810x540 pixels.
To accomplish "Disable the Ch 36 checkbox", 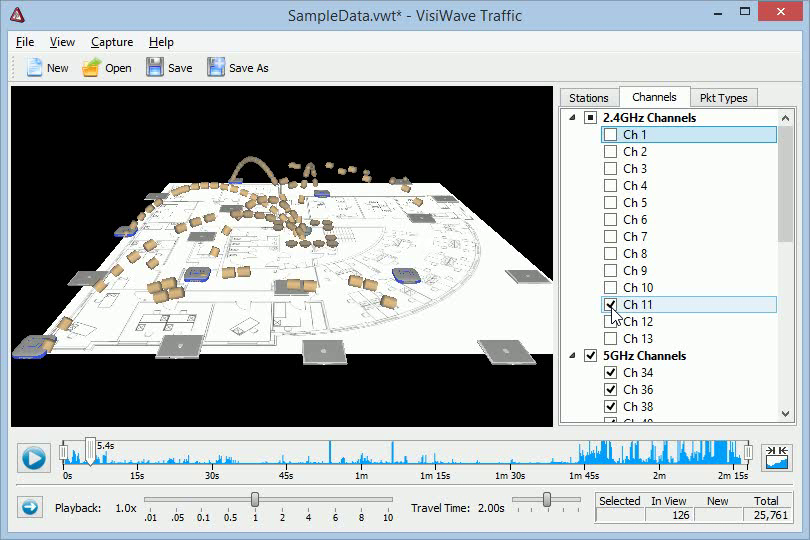I will (611, 390).
